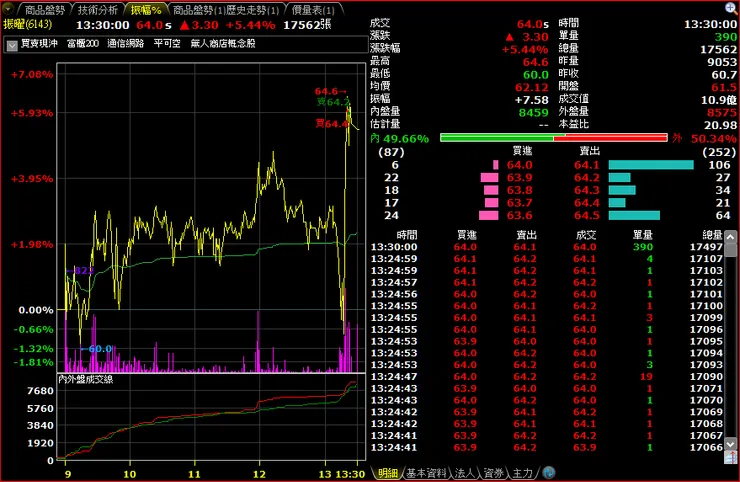Click the 最低 value 60.0
The height and width of the screenshot is (482, 740).
coord(535,75)
